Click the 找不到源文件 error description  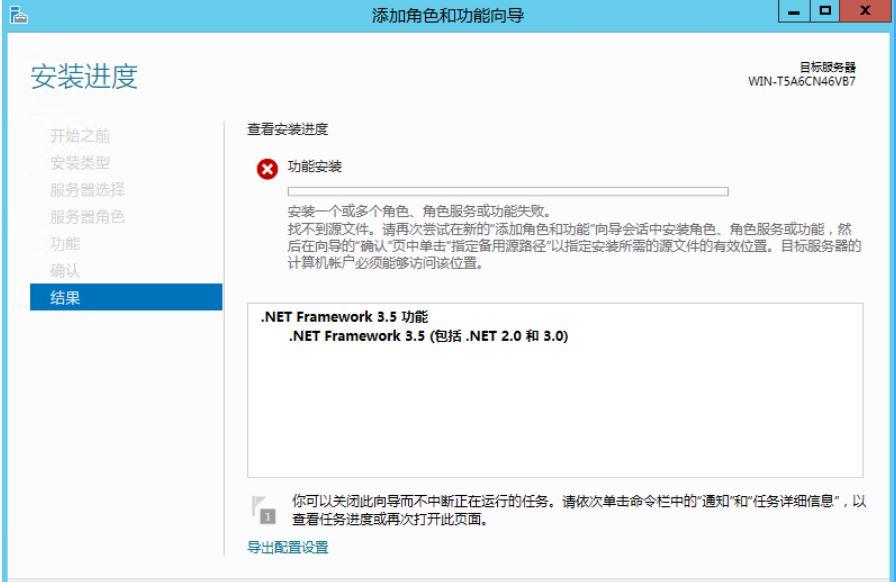coord(574,246)
